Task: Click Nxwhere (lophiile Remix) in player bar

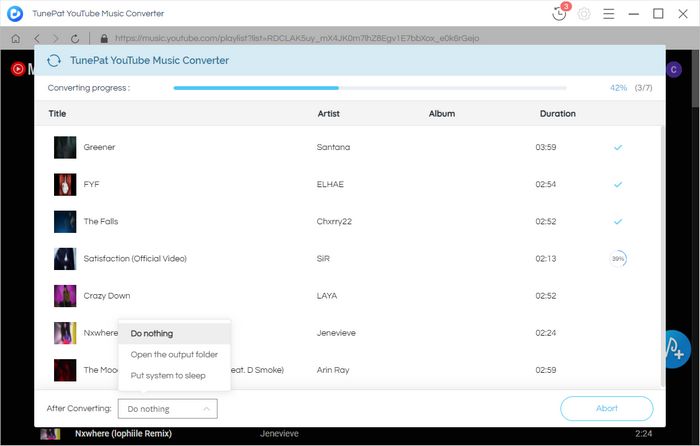Action: click(x=123, y=433)
